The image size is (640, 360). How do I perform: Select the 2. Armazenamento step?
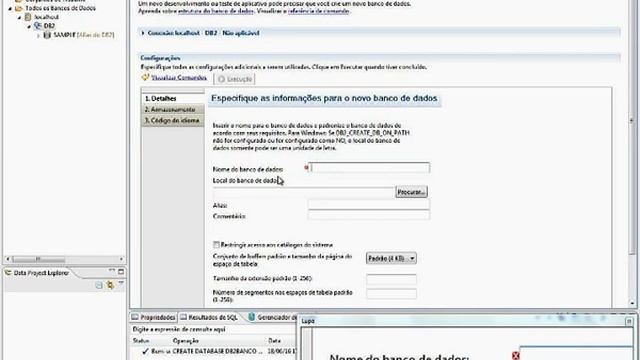[x=173, y=109]
